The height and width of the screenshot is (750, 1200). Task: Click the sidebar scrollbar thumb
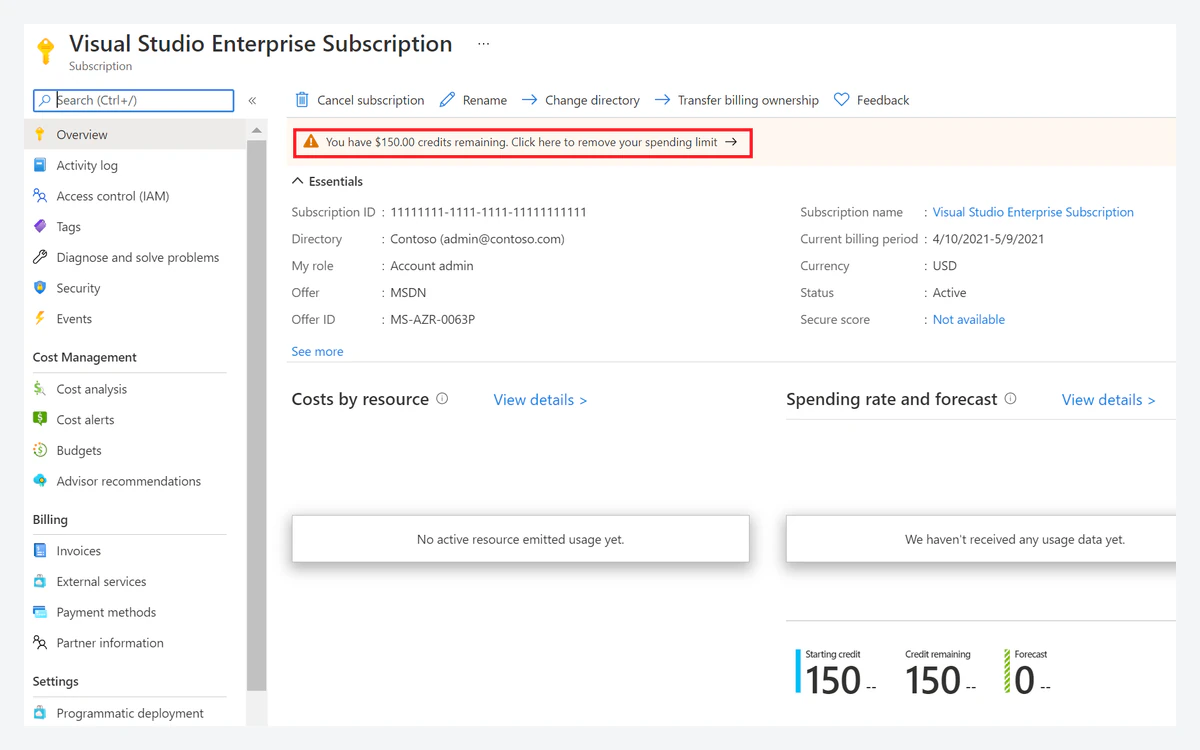coord(257,415)
